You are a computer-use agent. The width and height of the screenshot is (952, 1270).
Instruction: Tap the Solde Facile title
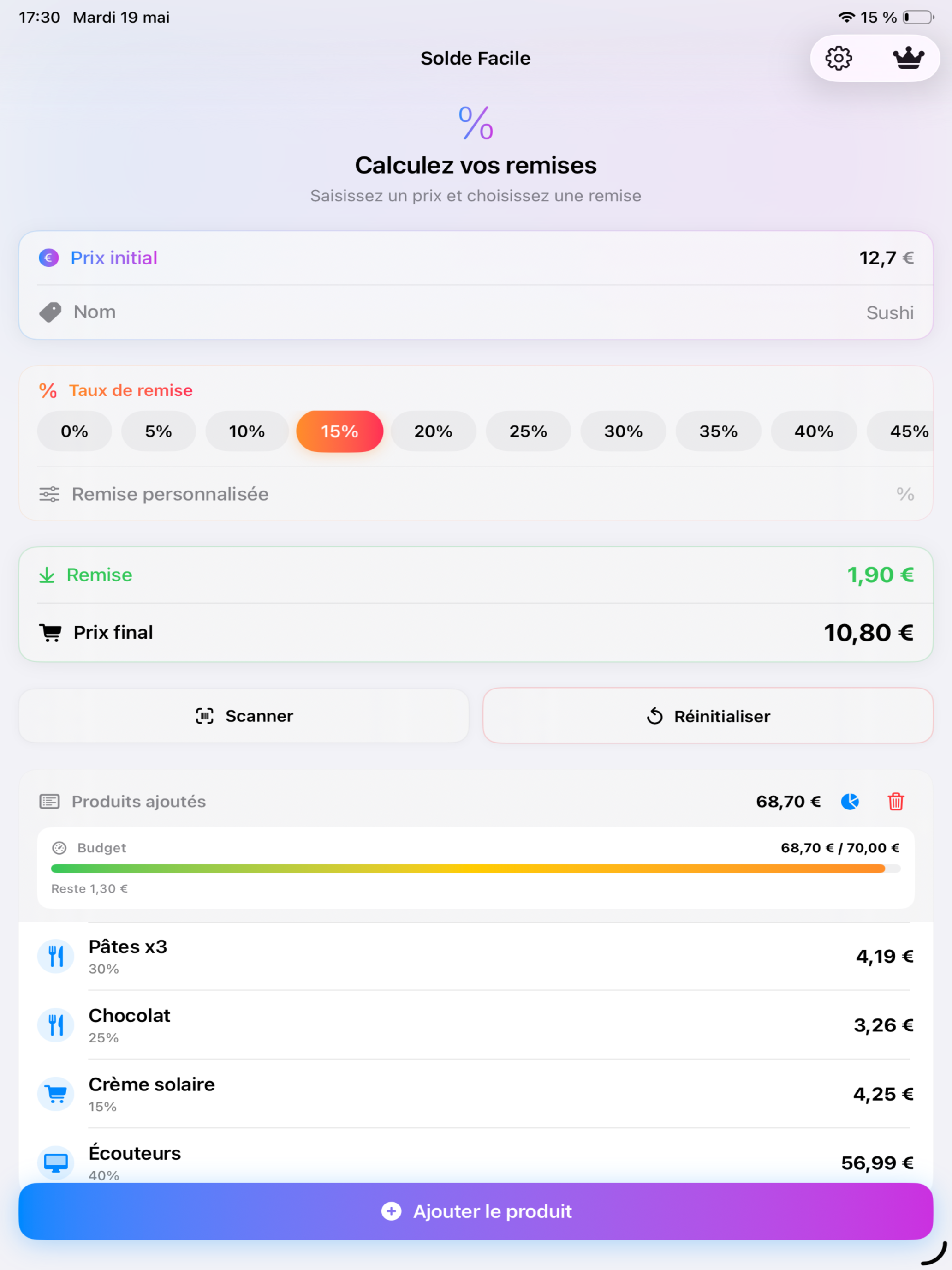click(x=476, y=58)
